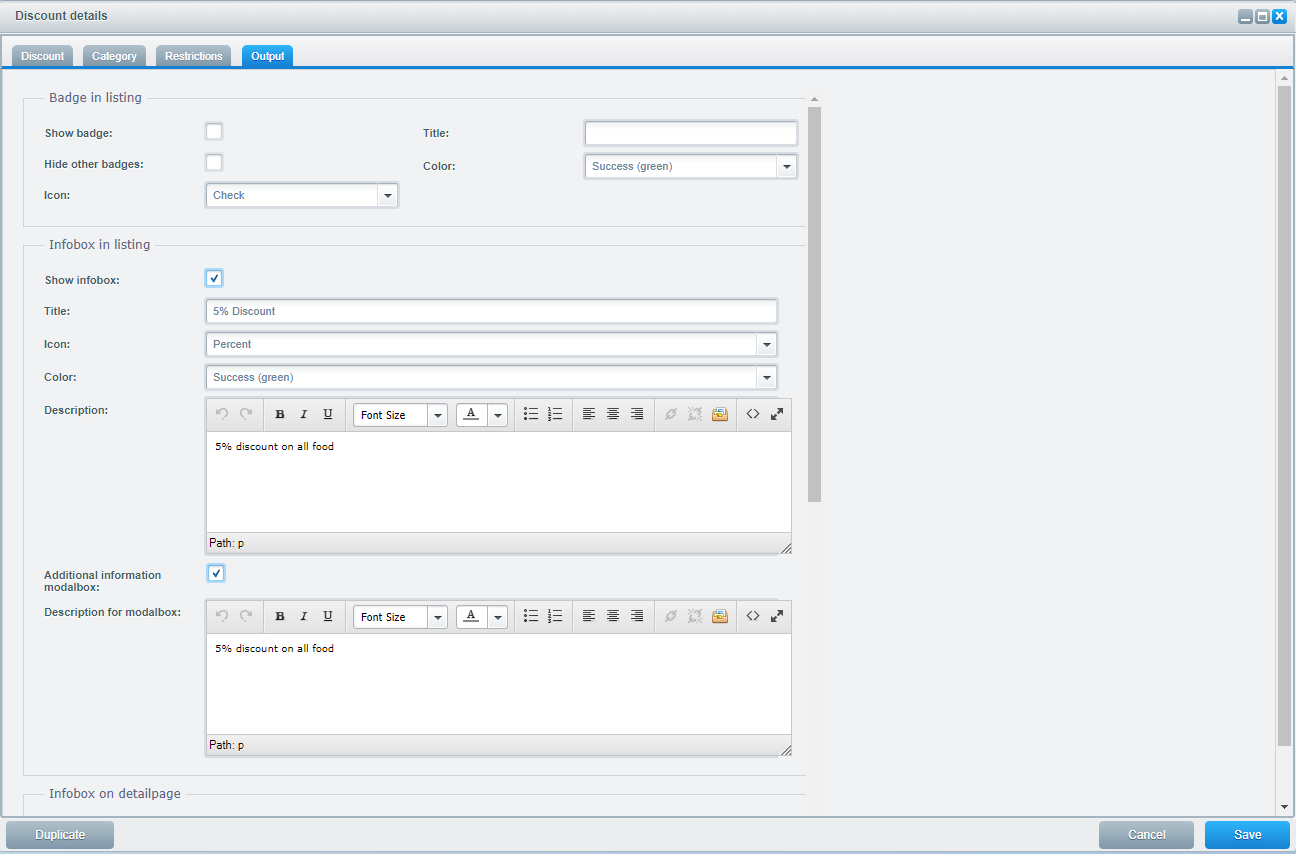The width and height of the screenshot is (1296, 854).
Task: Toggle Underline in modalbox description editor
Action: click(328, 617)
